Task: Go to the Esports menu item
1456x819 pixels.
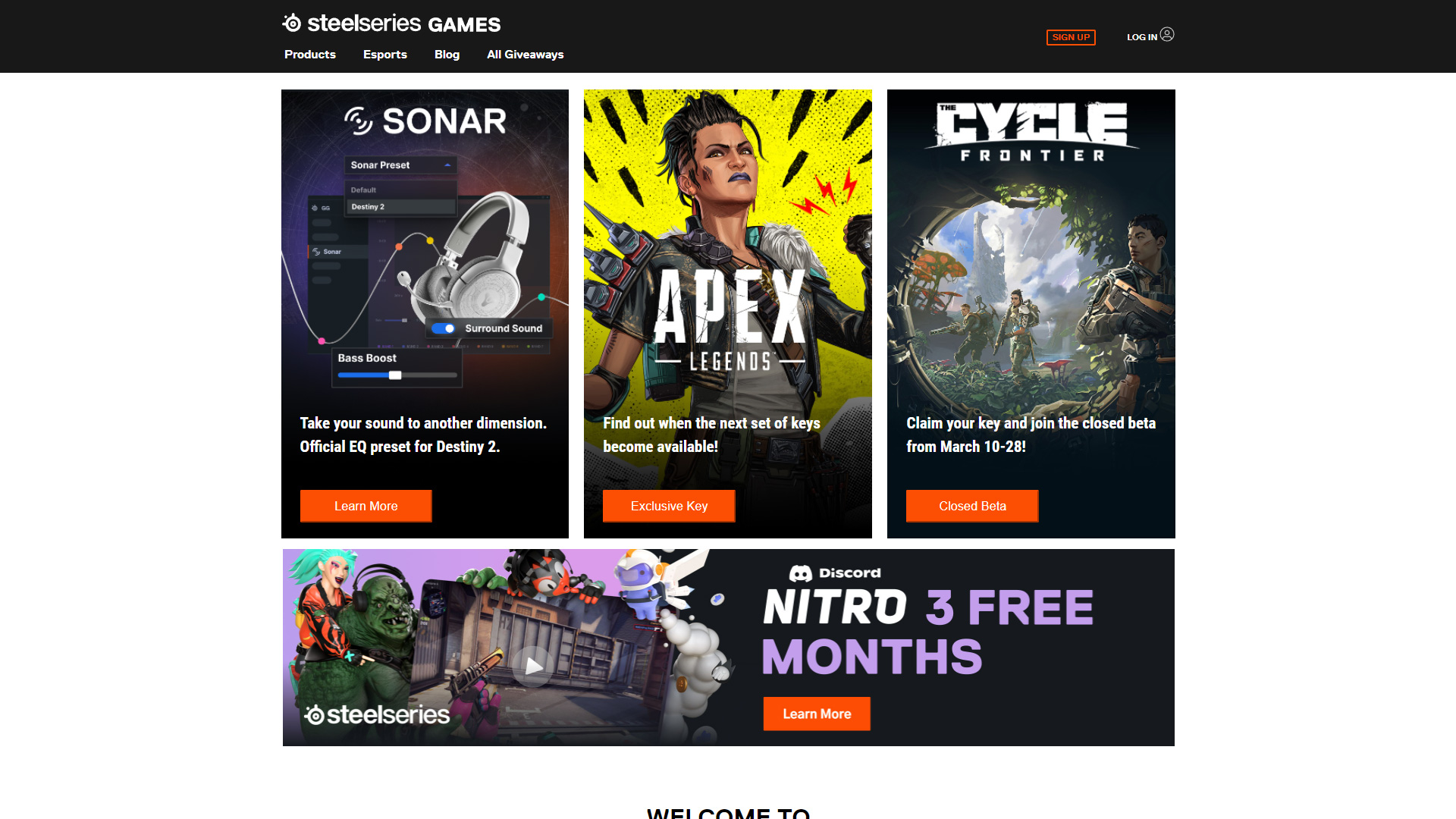Action: [x=385, y=55]
